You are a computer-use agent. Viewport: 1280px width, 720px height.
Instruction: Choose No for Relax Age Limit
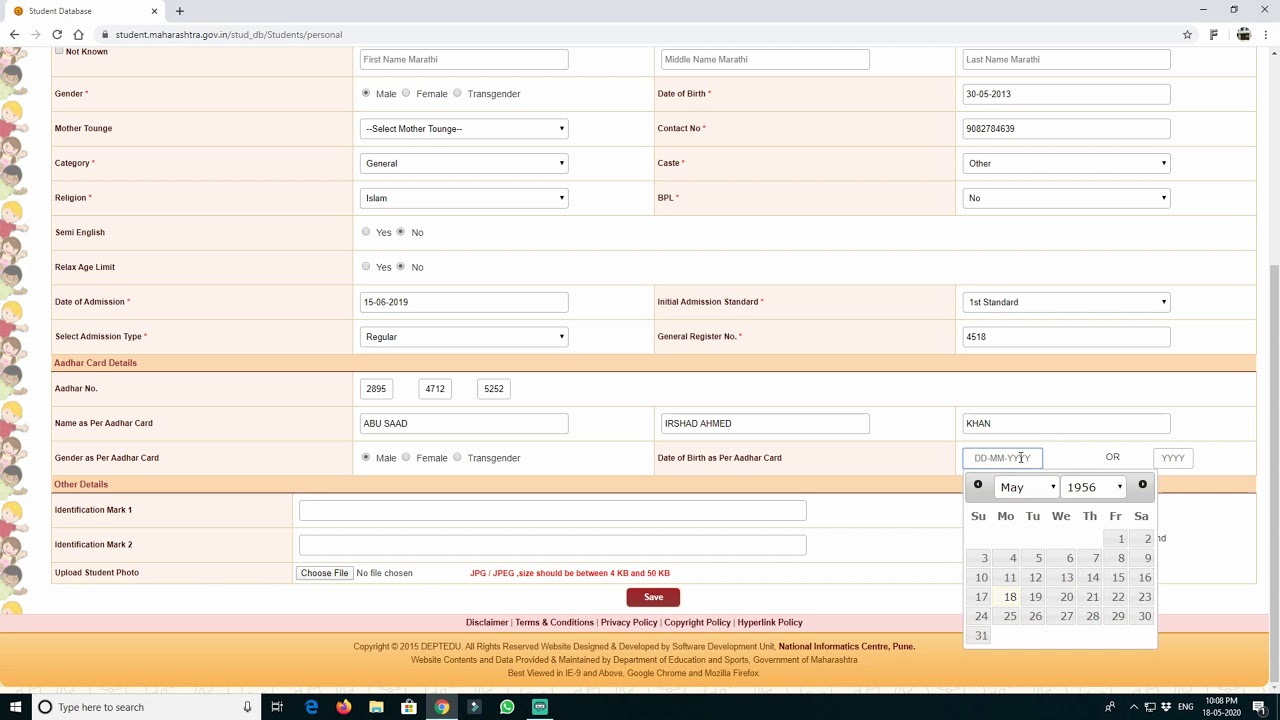[401, 267]
